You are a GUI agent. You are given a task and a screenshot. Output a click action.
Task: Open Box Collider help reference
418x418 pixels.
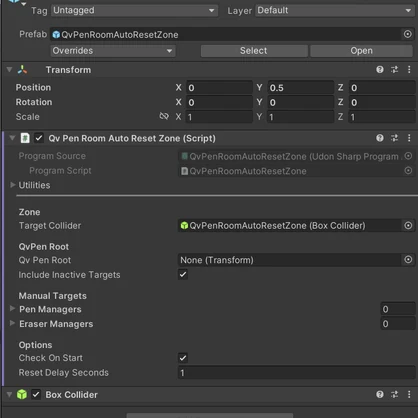tap(380, 394)
